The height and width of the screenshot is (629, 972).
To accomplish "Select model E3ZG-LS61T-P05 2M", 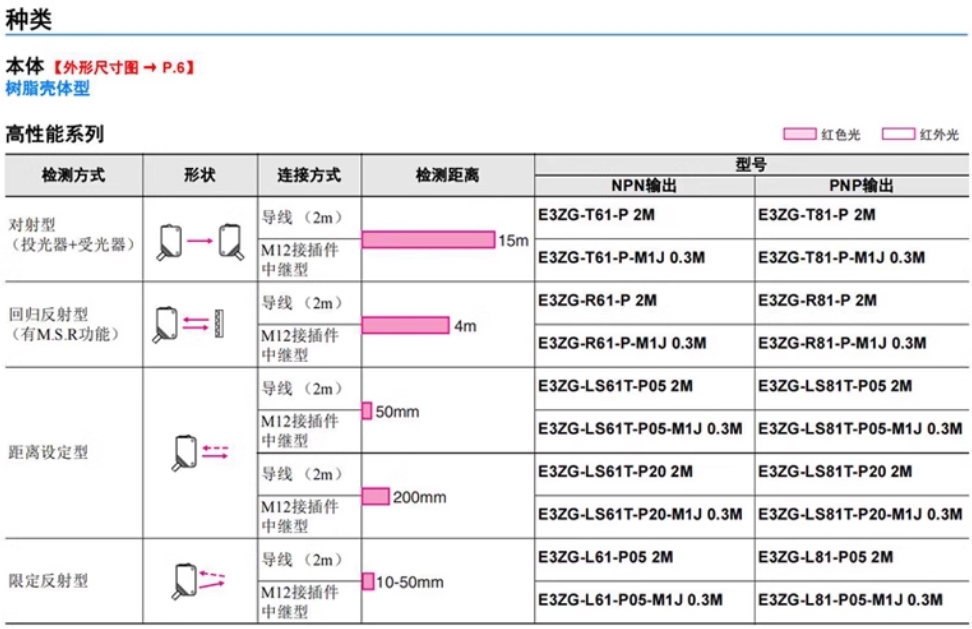I will (615, 386).
